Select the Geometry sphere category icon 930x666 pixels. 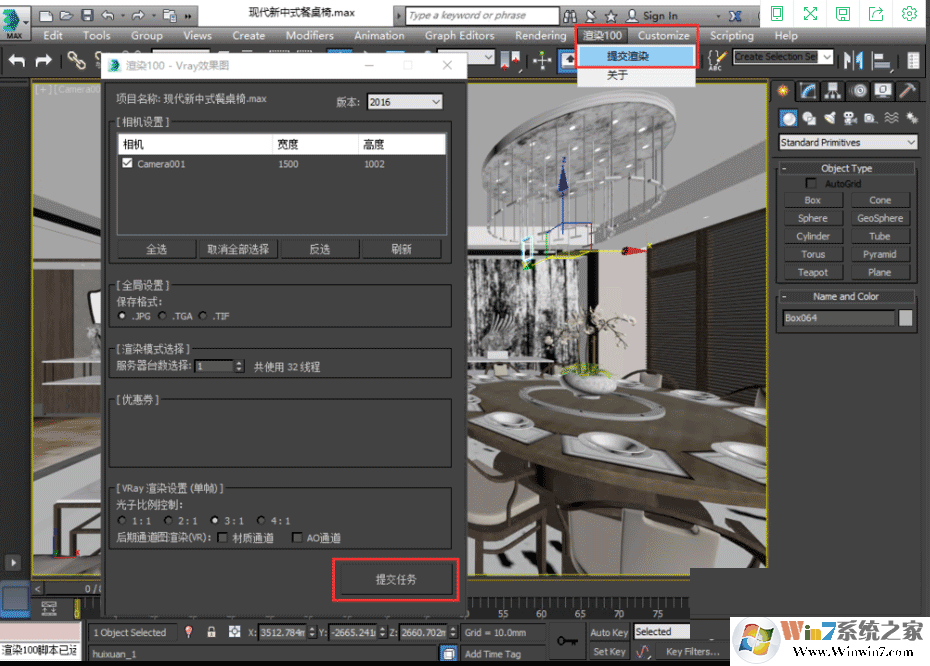[x=788, y=118]
